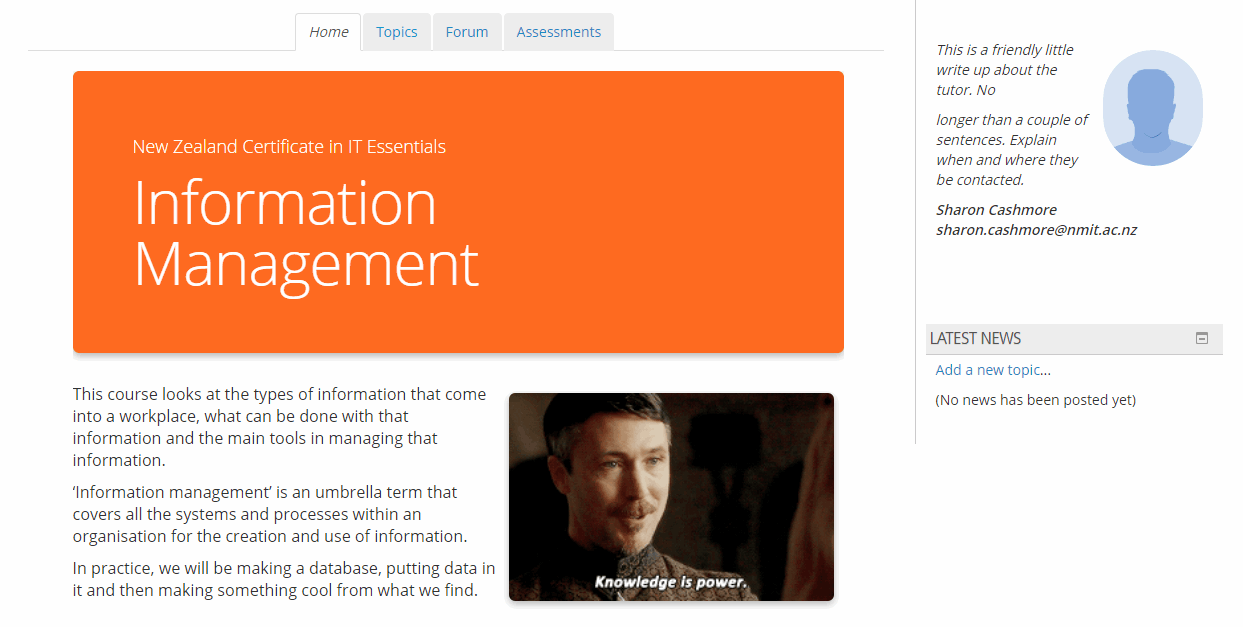Open the Assessments tab
The width and height of the screenshot is (1243, 627).
(x=558, y=31)
